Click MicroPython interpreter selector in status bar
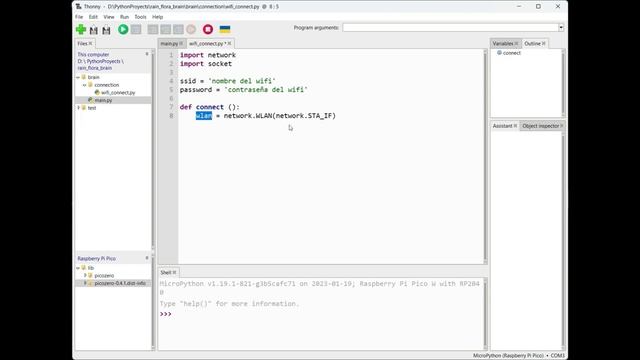Screen dimensions: 640x360 (519, 356)
